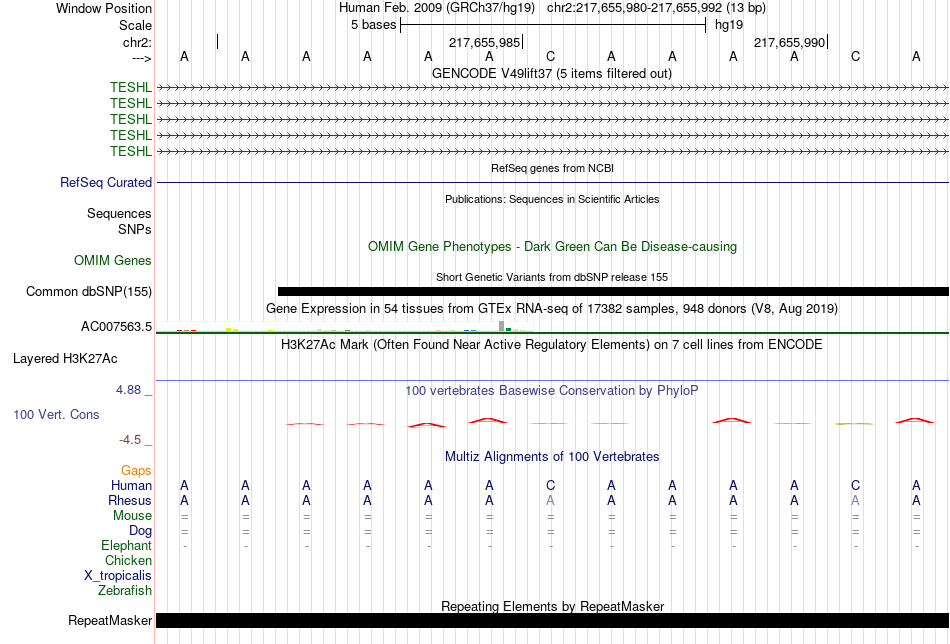Open Short Genetic Variants from dbSNP title
The width and height of the screenshot is (950, 644).
[x=552, y=277]
